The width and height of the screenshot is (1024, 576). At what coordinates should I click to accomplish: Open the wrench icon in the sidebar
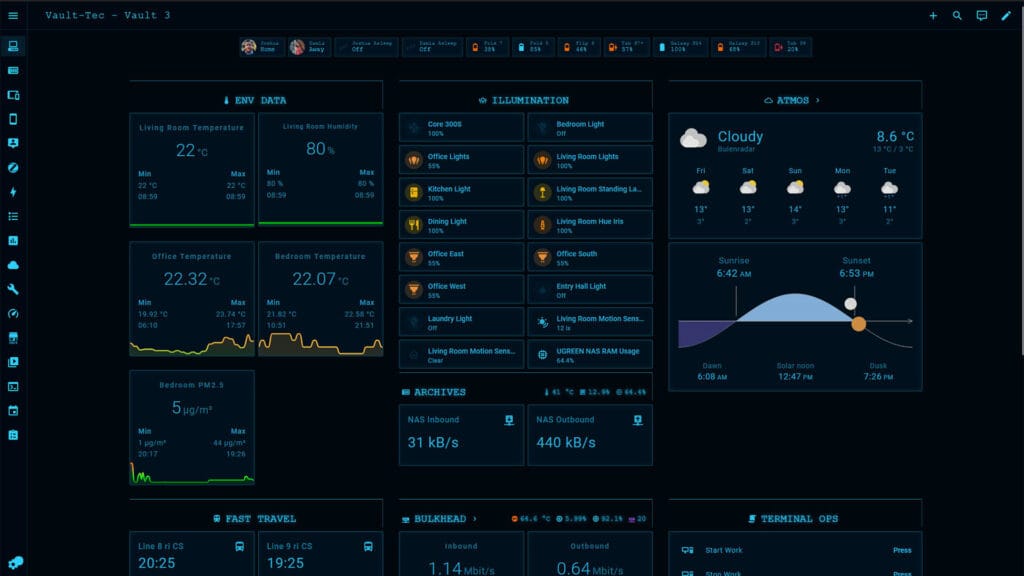click(x=13, y=289)
